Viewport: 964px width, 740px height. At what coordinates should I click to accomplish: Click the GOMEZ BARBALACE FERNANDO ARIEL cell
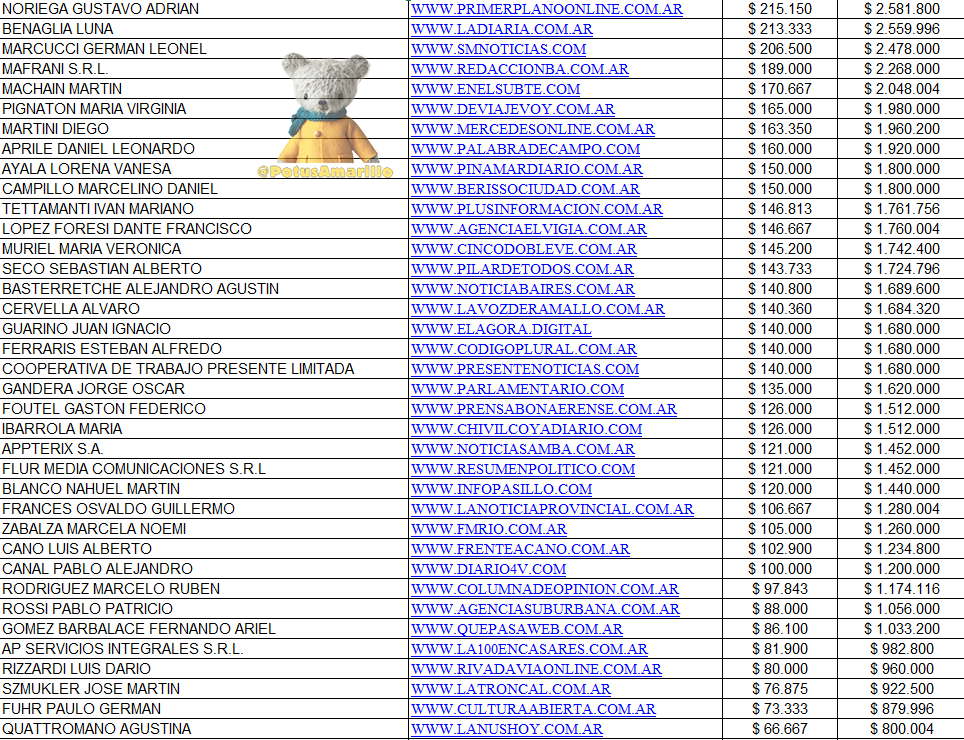tap(204, 628)
